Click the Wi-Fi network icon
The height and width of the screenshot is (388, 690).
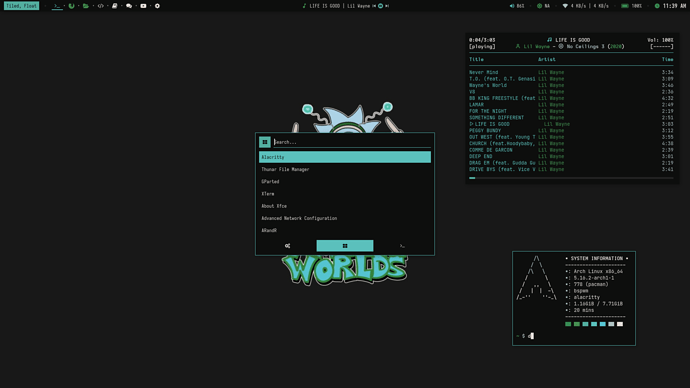(565, 6)
